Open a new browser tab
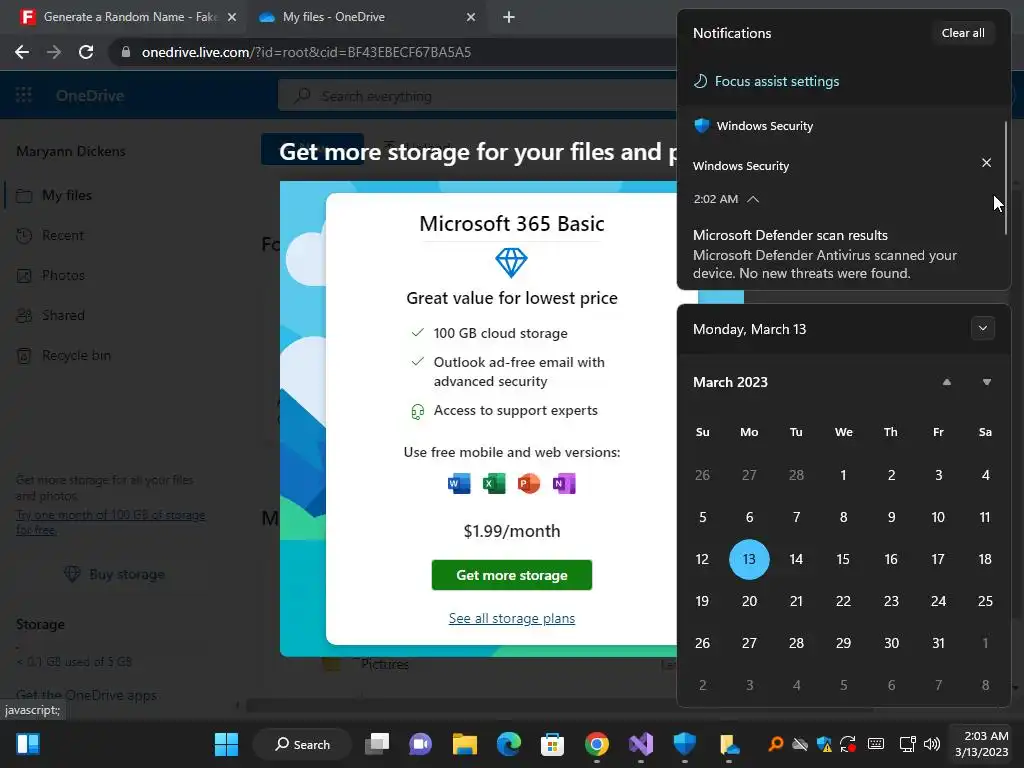This screenshot has width=1024, height=768. pos(509,17)
